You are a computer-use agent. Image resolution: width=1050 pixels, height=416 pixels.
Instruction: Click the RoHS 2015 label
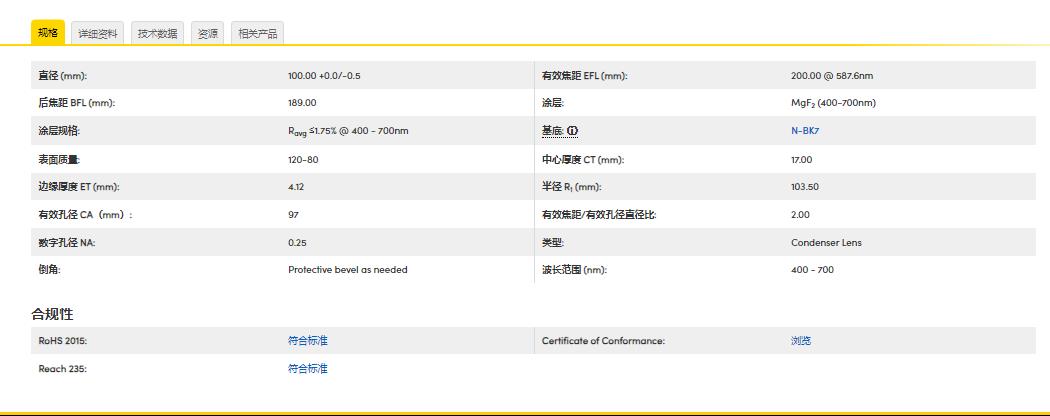tap(63, 340)
